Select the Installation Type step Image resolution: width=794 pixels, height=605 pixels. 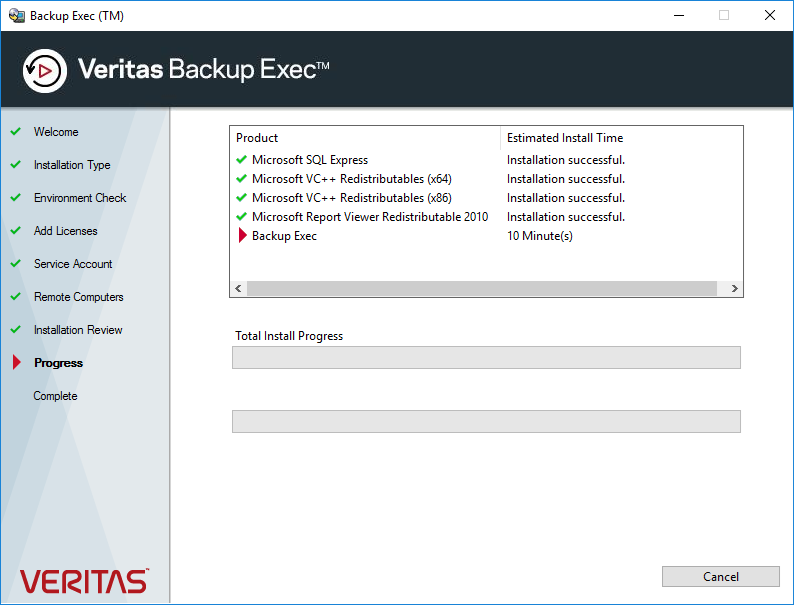pos(72,165)
